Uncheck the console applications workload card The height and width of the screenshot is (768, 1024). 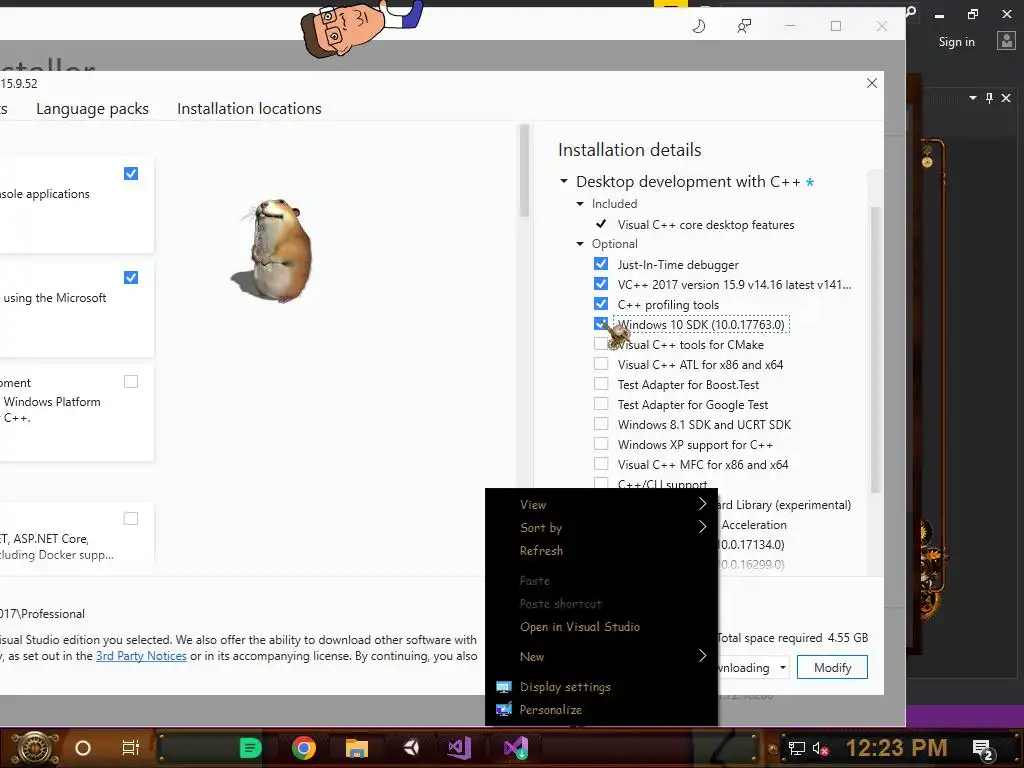click(x=131, y=173)
